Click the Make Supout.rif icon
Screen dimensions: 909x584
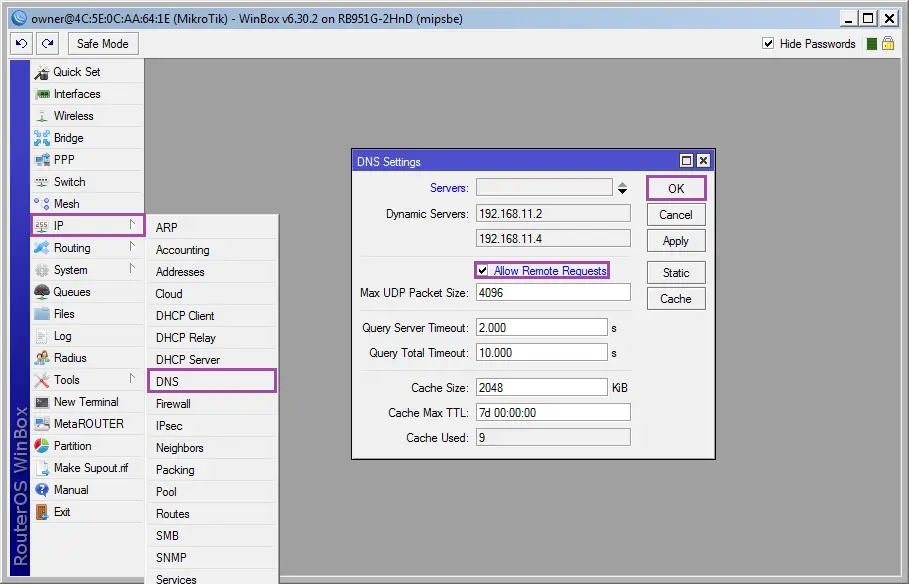click(42, 468)
